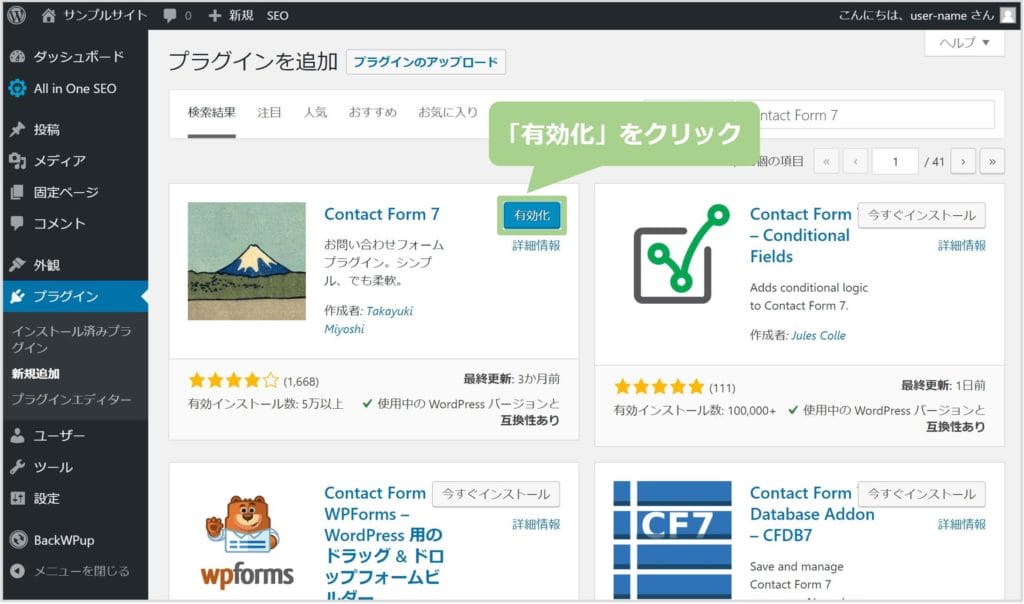Open author link Takayuki Miyoshi
The width and height of the screenshot is (1024, 604).
pos(369,320)
